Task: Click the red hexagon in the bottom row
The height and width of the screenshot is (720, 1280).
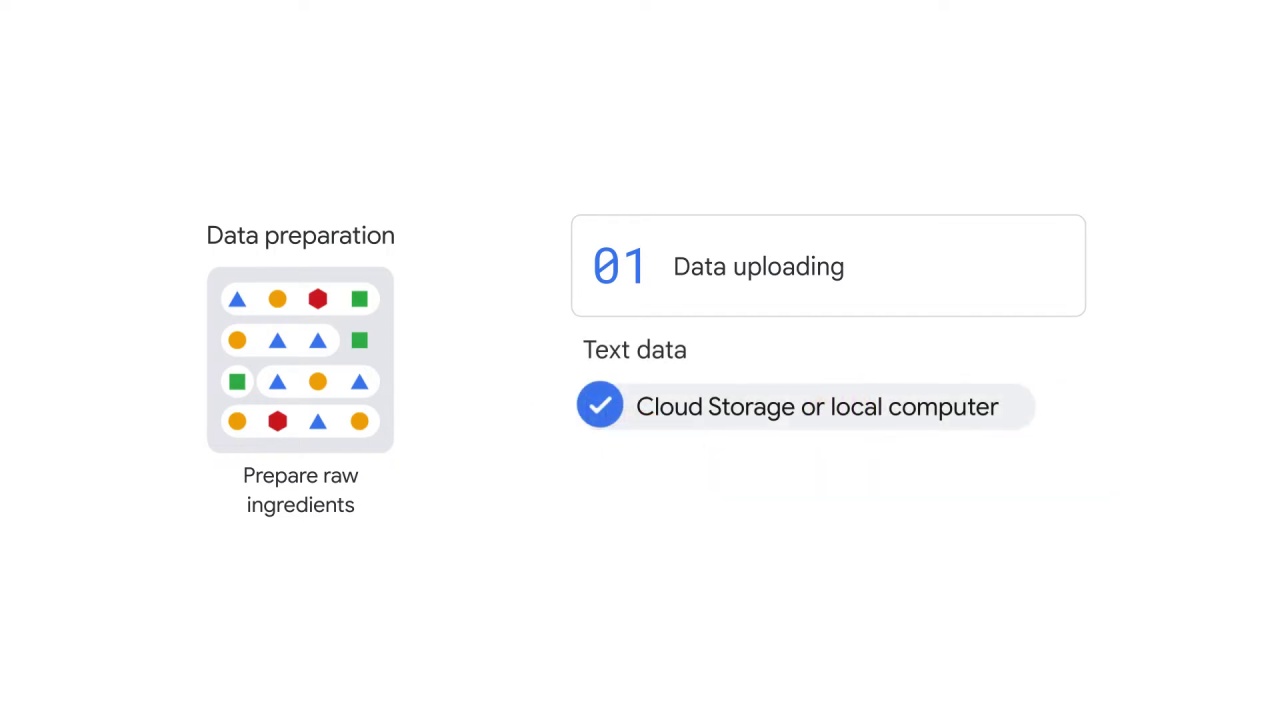Action: (277, 422)
